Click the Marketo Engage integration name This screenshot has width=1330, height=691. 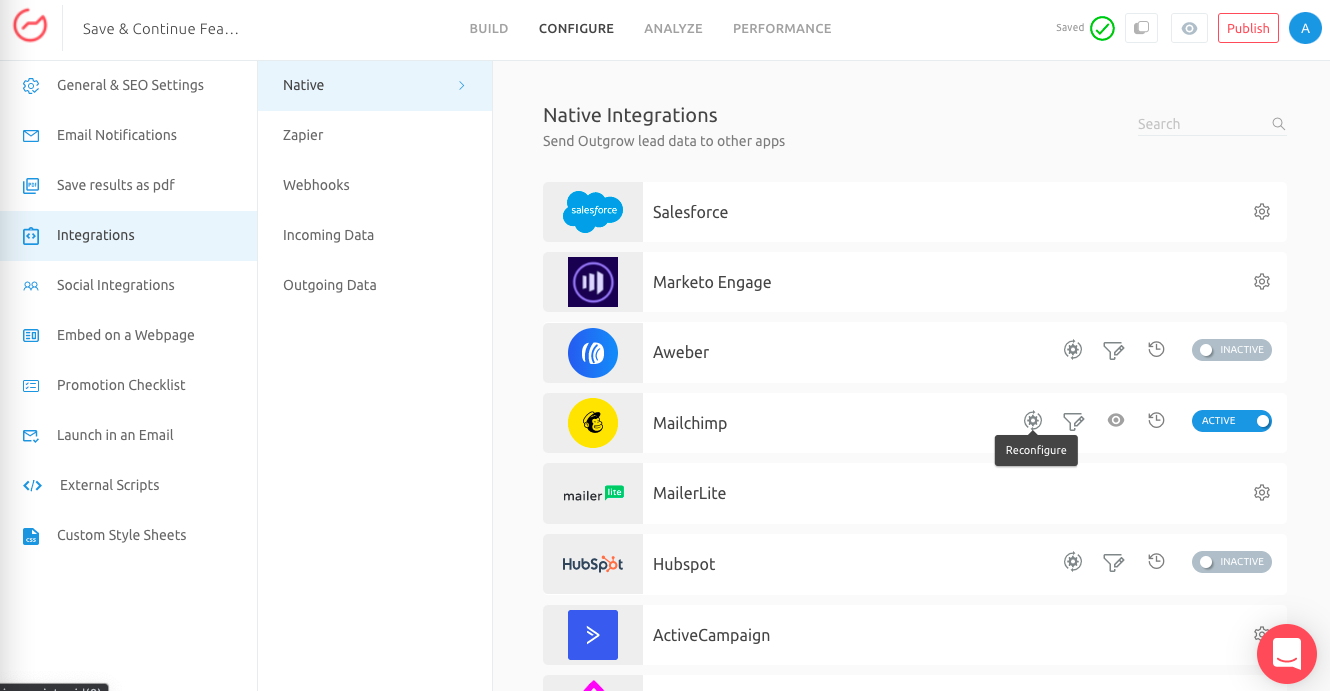point(712,282)
